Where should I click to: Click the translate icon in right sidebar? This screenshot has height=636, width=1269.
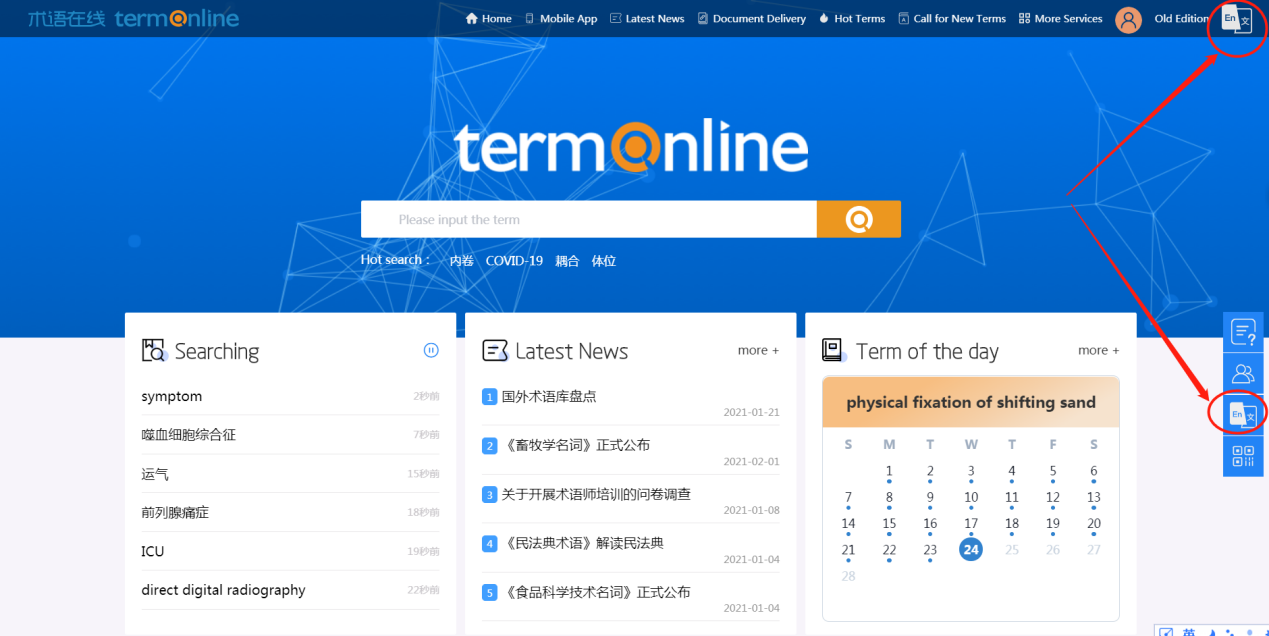coord(1242,414)
